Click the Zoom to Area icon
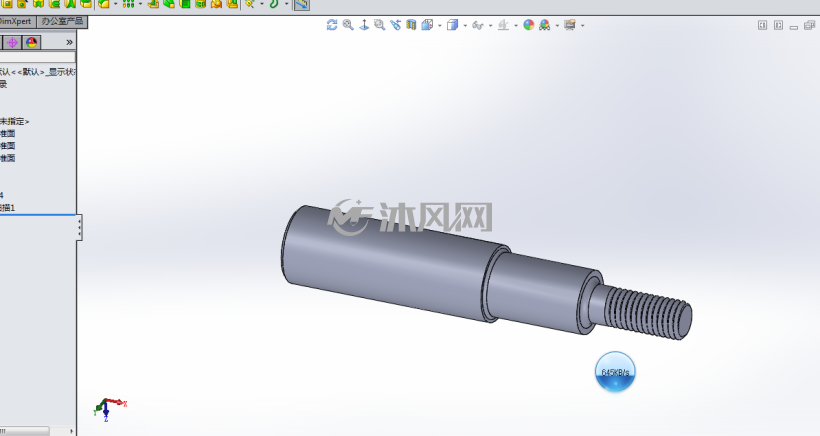This screenshot has height=436, width=820. point(380,25)
